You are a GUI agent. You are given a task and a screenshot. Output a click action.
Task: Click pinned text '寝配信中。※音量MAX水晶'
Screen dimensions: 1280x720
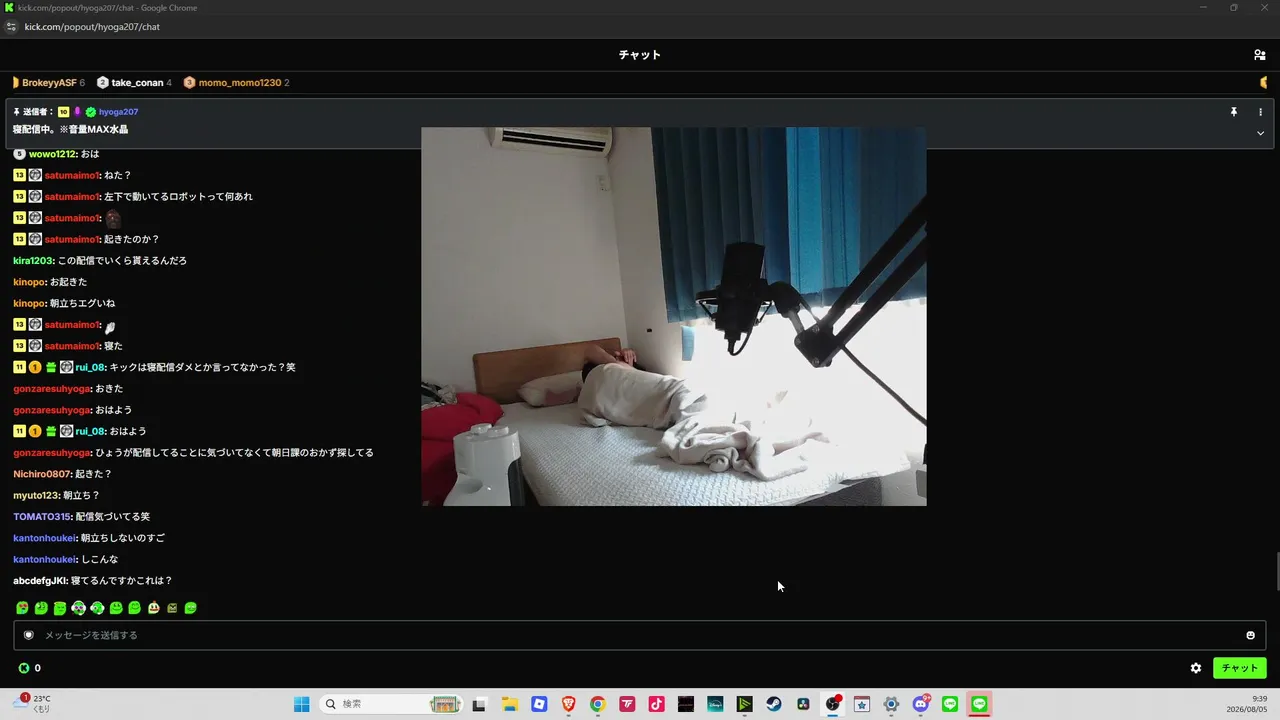coord(70,130)
